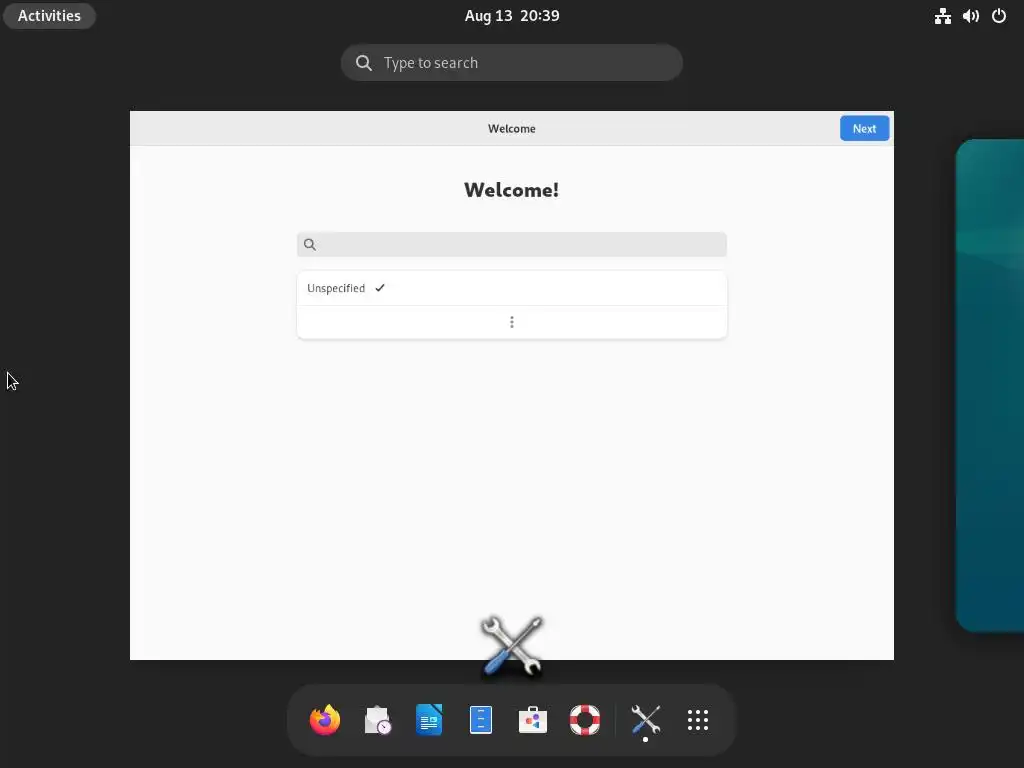Open the clock and calendar menu
This screenshot has width=1024, height=768.
(511, 16)
